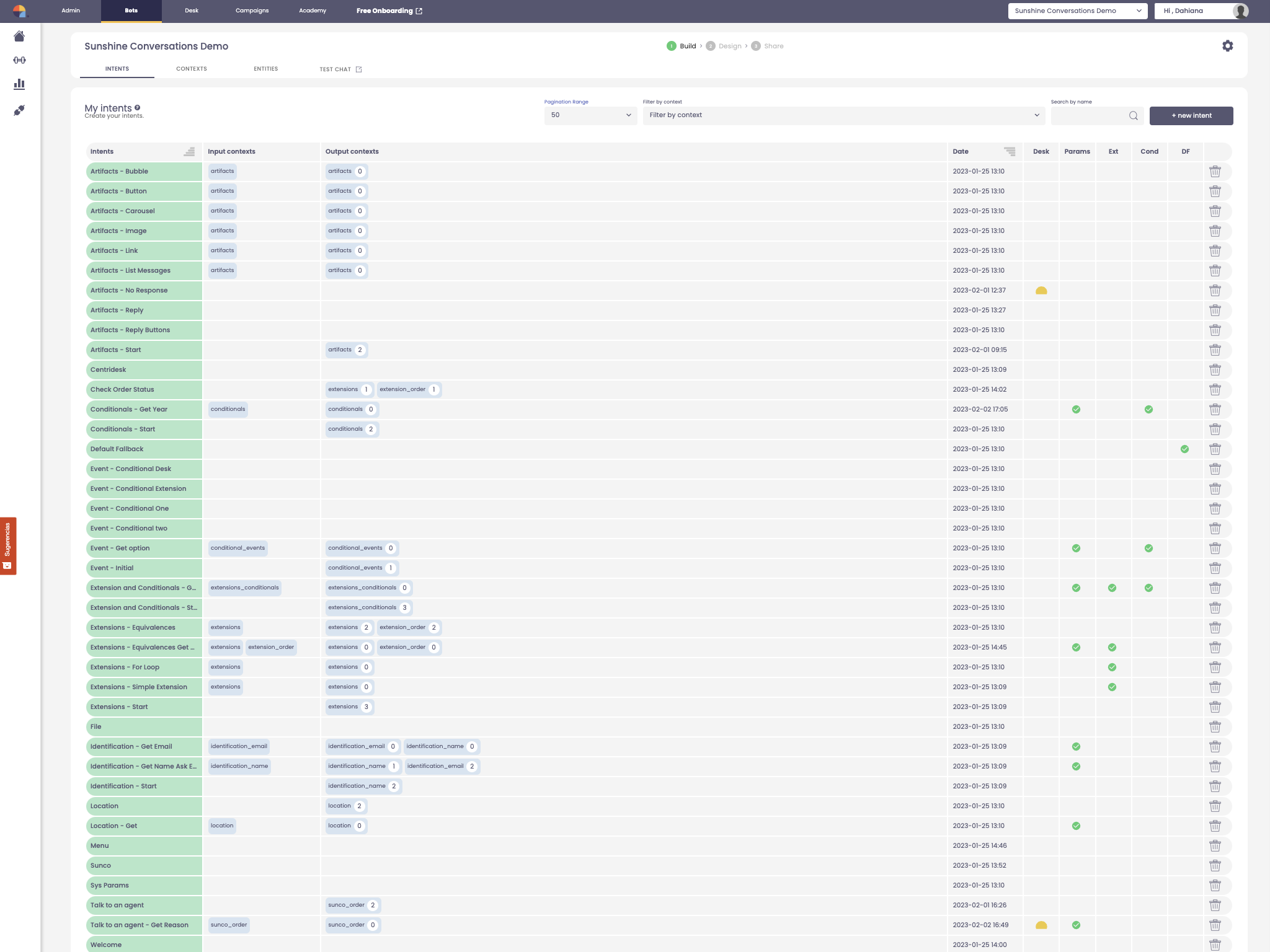Screen dimensions: 1270x952
Task: Click the yellow Desk indicator on Artifacts - No Response
Action: pyautogui.click(x=1041, y=291)
